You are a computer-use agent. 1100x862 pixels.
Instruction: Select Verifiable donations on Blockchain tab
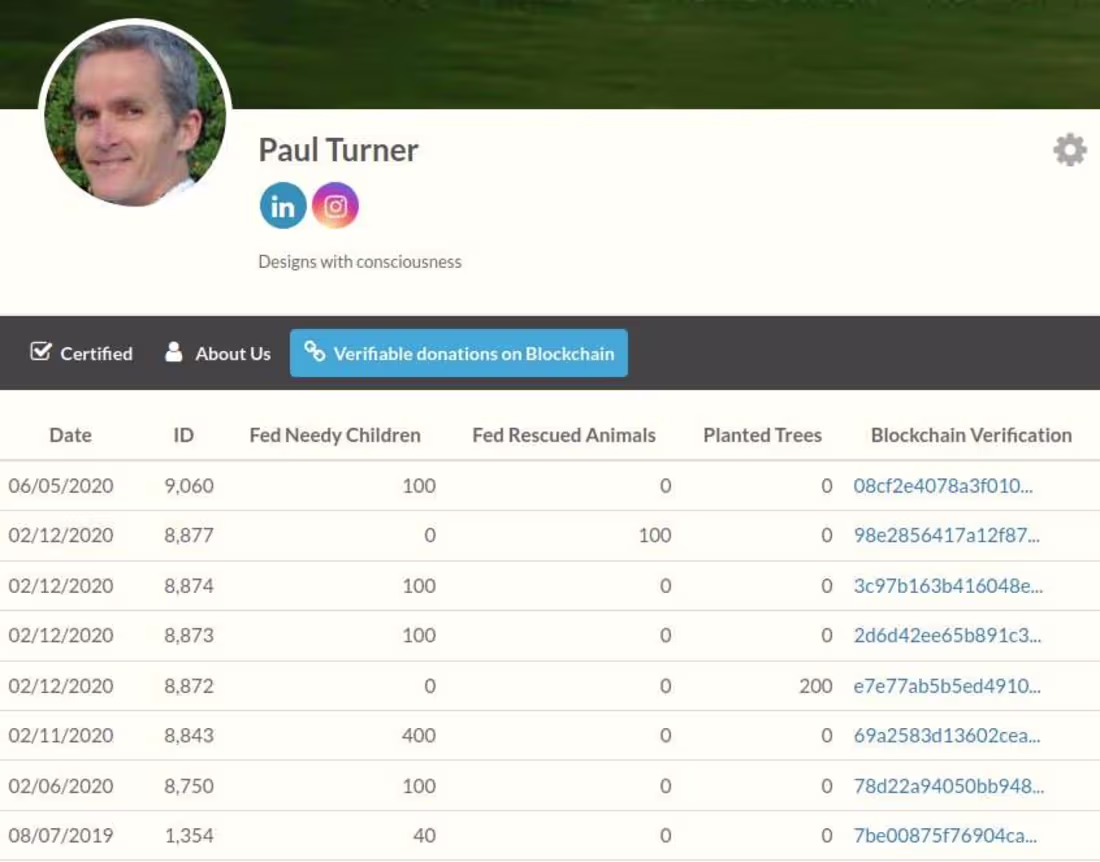tap(459, 353)
